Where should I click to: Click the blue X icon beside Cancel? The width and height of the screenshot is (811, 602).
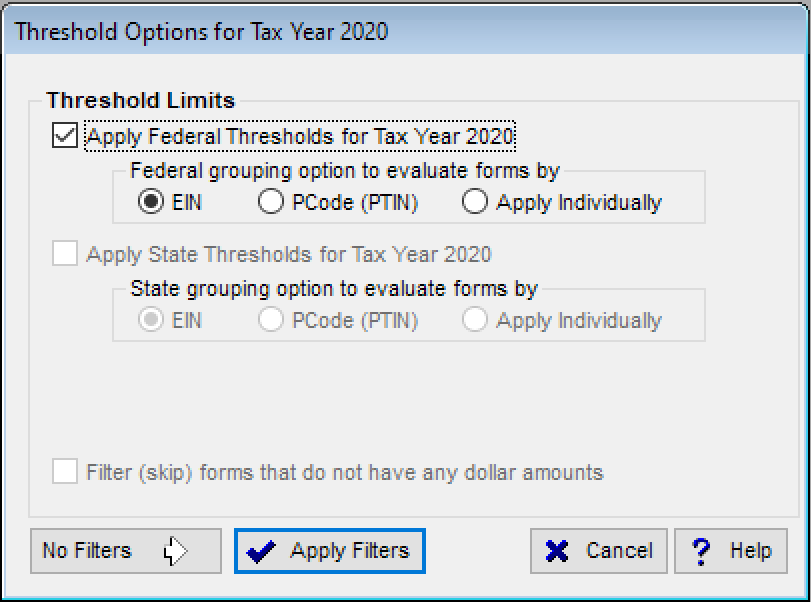[x=557, y=551]
